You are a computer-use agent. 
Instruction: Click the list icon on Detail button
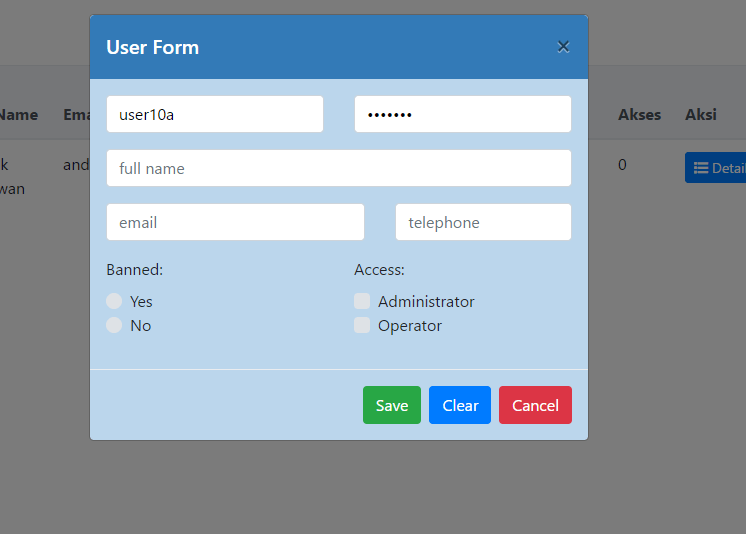pyautogui.click(x=701, y=168)
